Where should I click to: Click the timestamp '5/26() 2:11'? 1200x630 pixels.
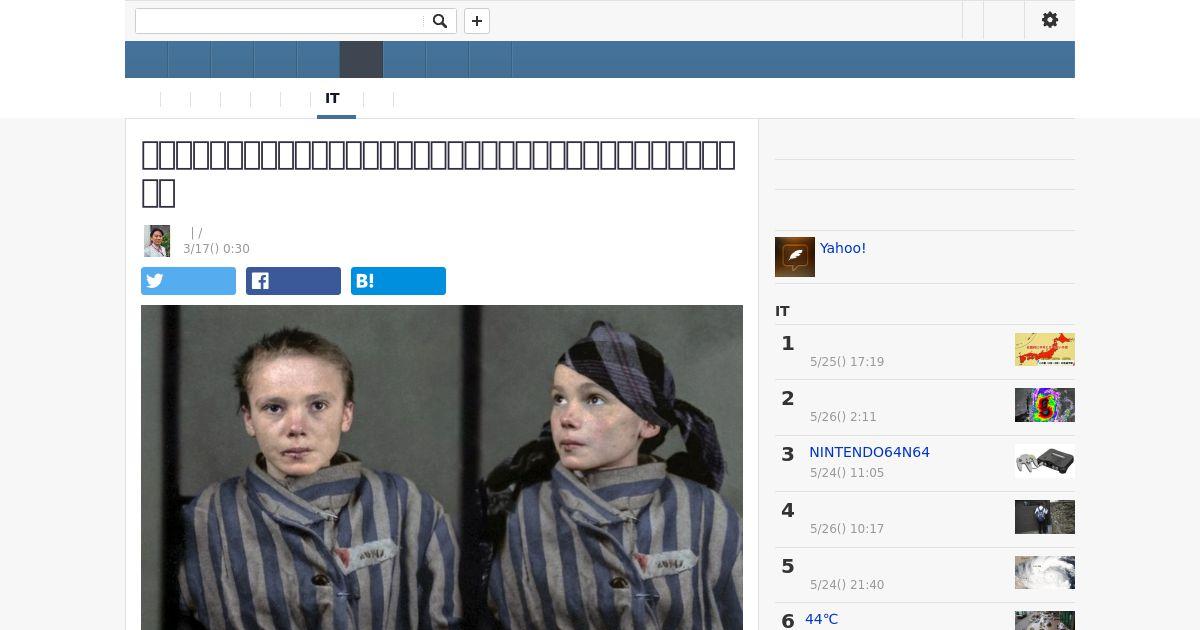tap(843, 417)
